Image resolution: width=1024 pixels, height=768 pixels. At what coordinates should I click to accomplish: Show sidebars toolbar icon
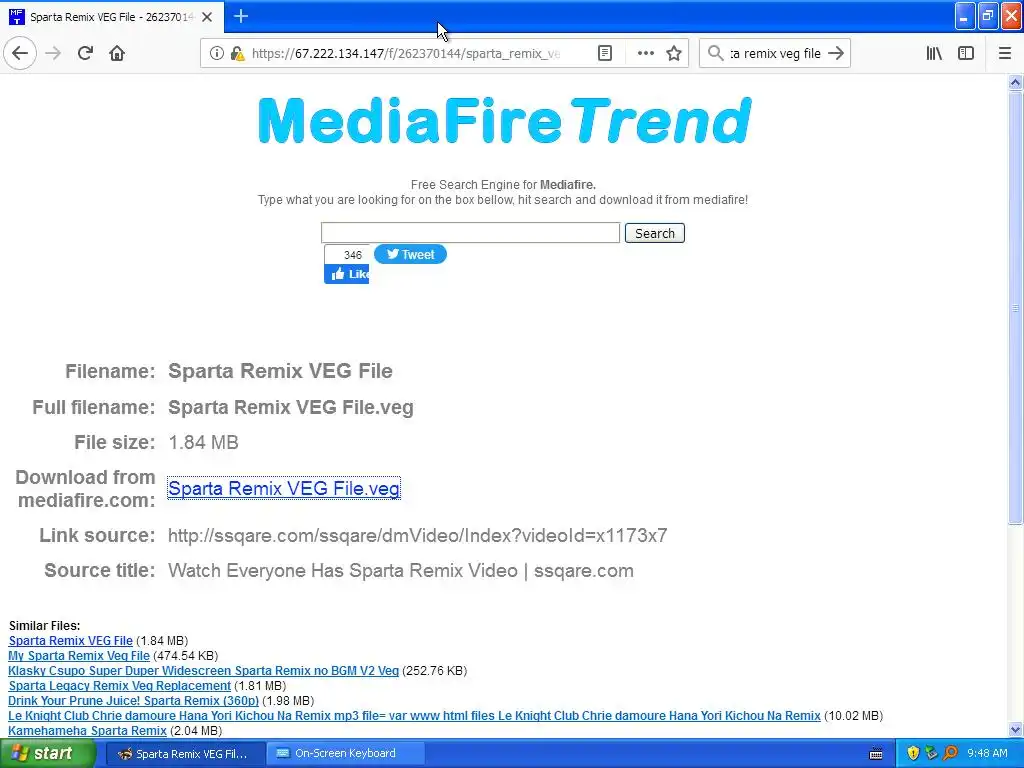(x=966, y=54)
